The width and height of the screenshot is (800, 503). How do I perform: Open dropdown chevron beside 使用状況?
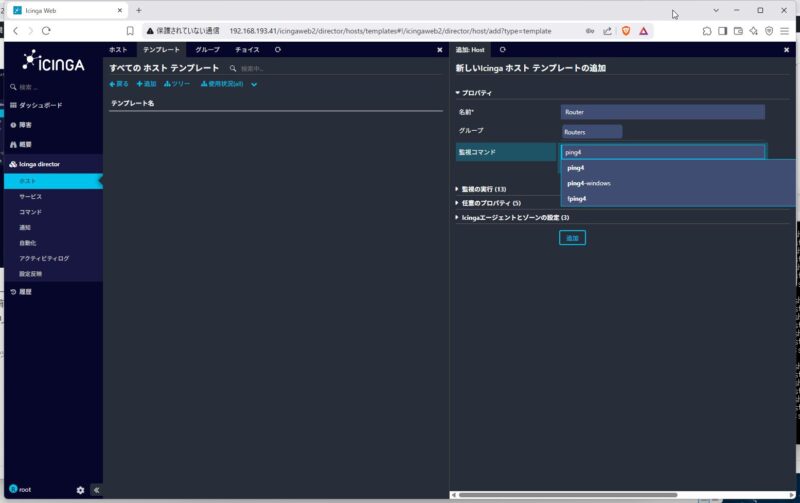click(254, 85)
